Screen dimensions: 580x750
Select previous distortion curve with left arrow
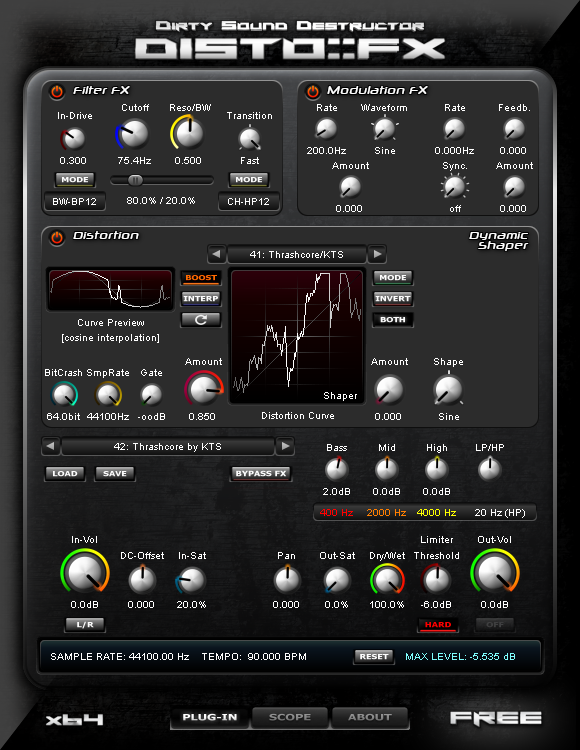217,254
